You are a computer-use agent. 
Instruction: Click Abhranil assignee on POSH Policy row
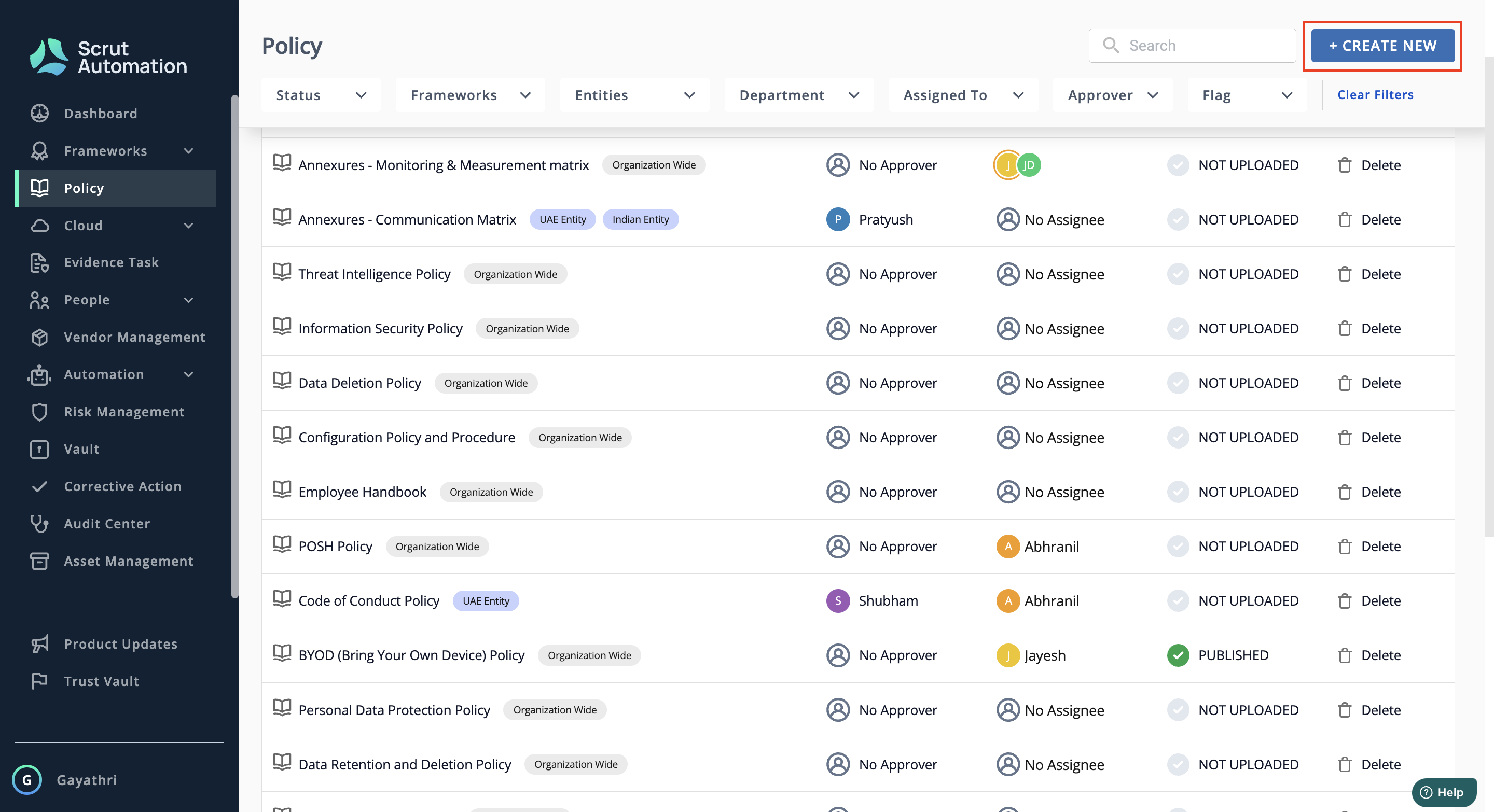click(x=1037, y=546)
